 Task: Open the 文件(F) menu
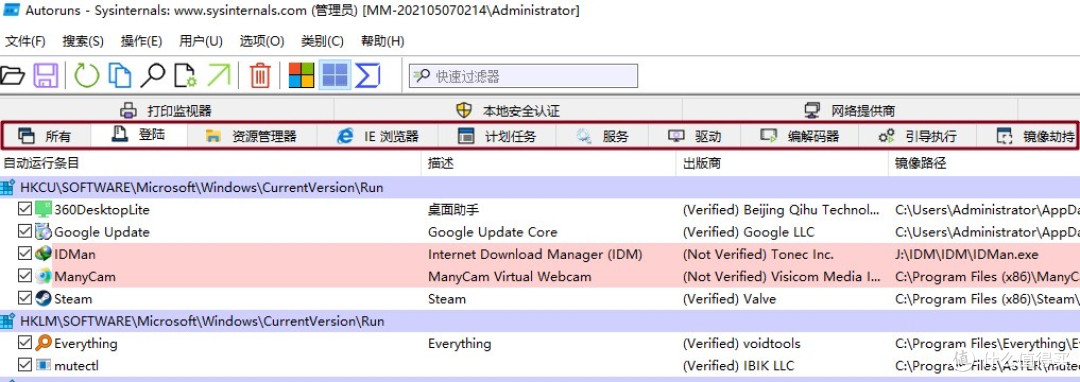pyautogui.click(x=25, y=41)
